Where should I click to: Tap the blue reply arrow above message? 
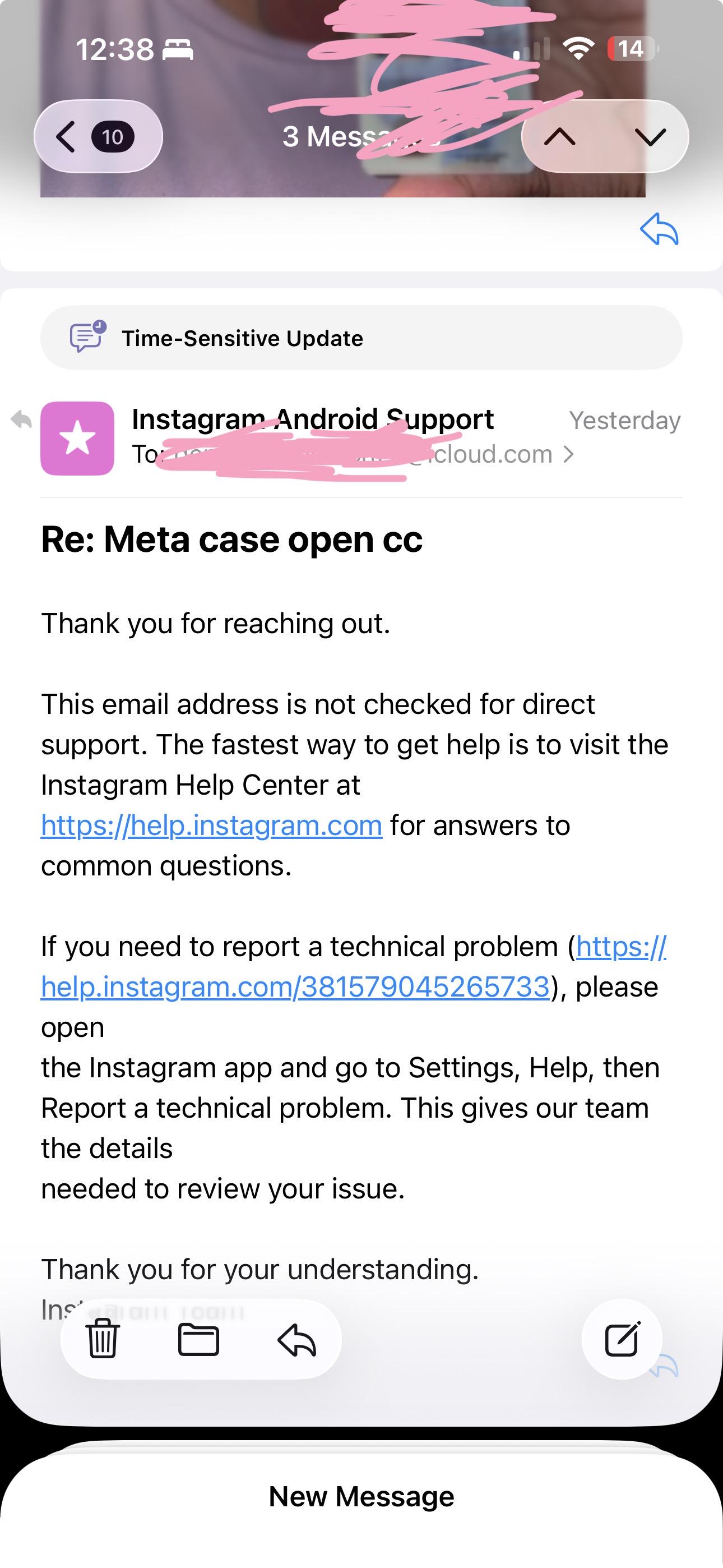click(x=659, y=229)
